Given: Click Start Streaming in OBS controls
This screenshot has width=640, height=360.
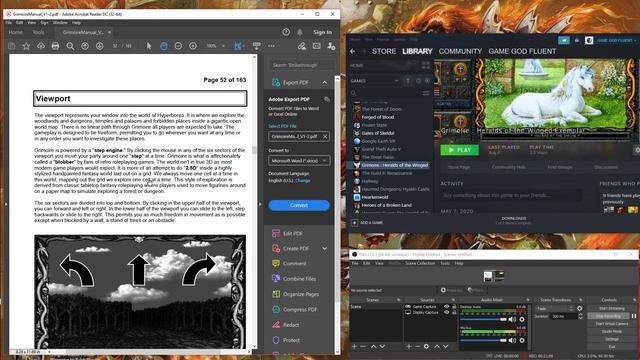Looking at the screenshot, I should 611,309.
